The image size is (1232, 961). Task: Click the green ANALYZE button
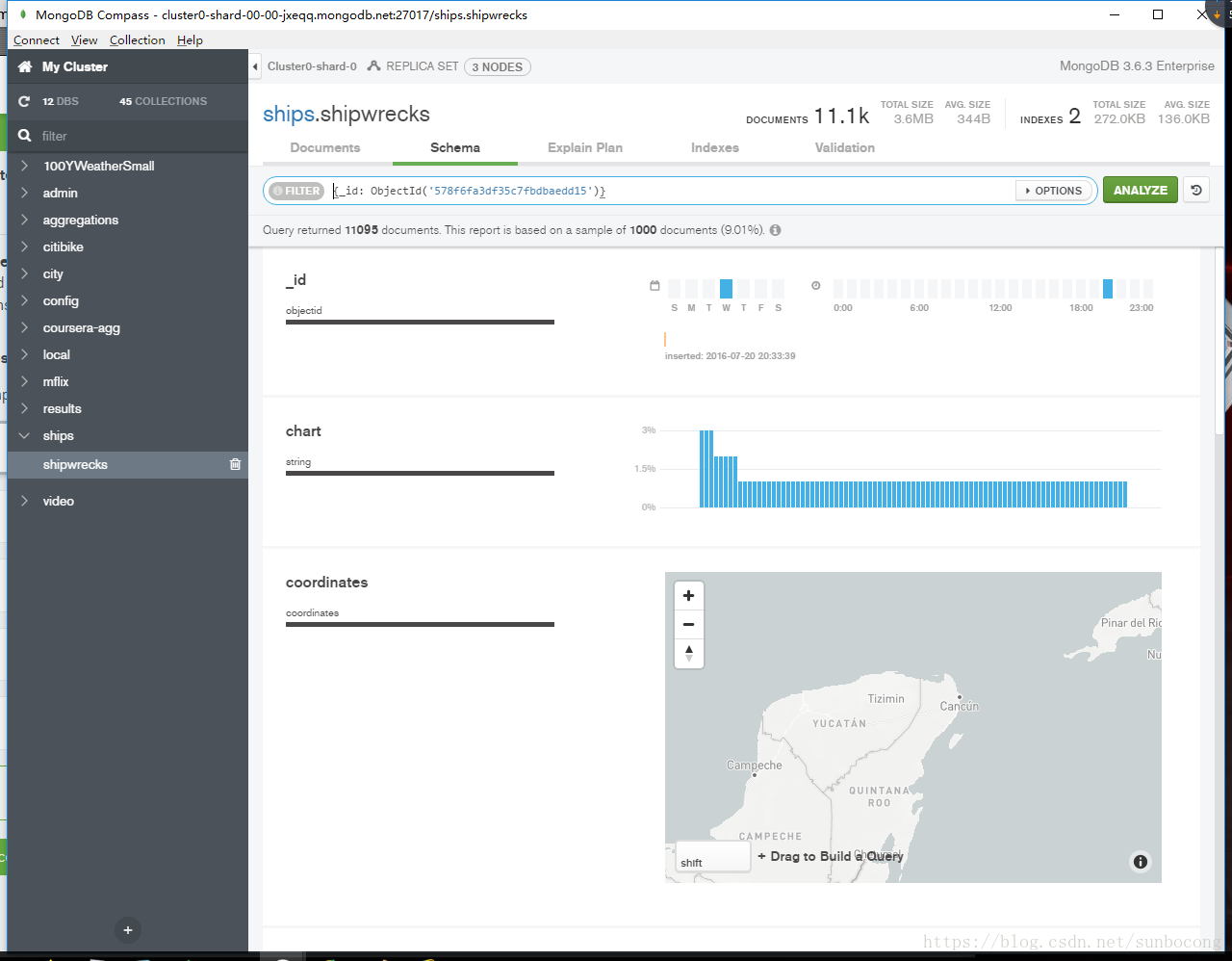coord(1141,190)
